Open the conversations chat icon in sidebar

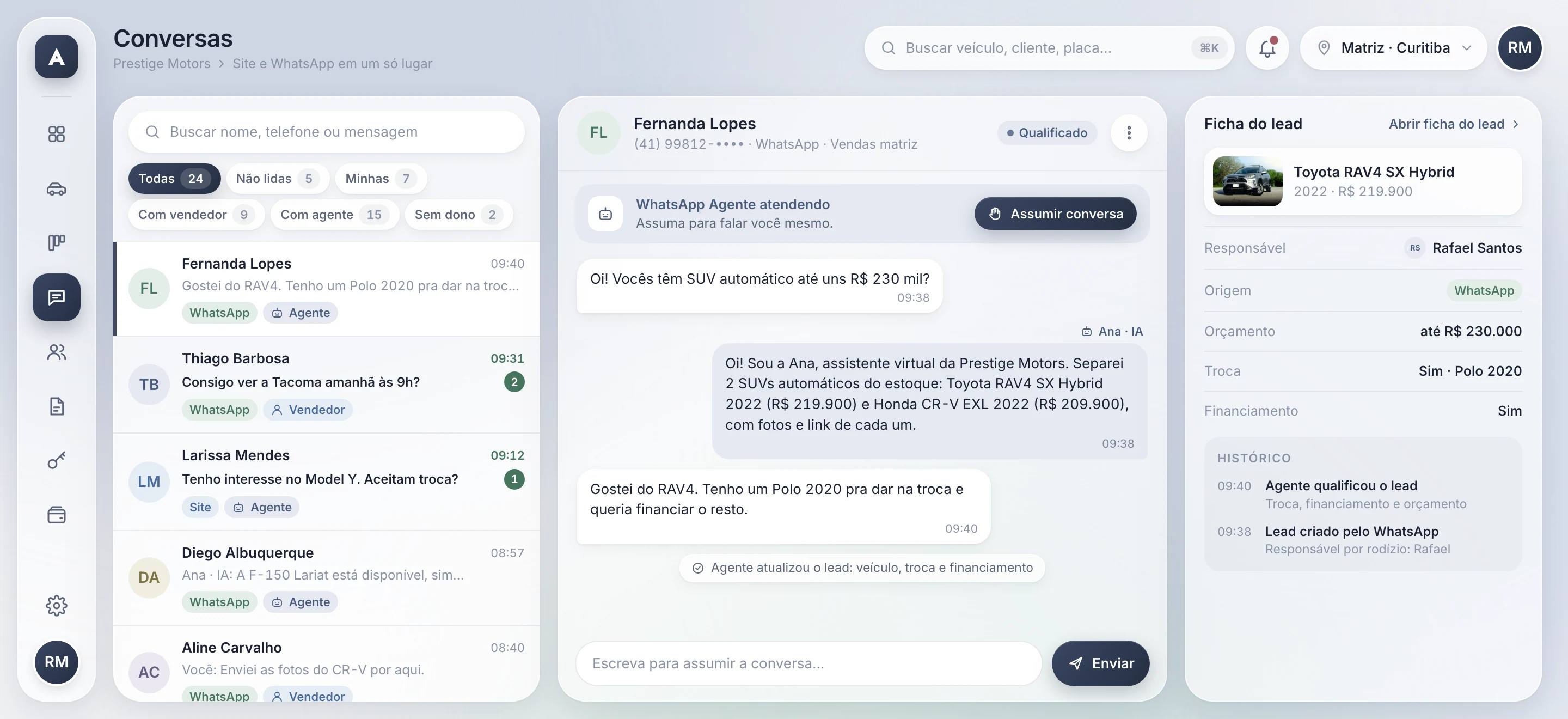point(57,297)
